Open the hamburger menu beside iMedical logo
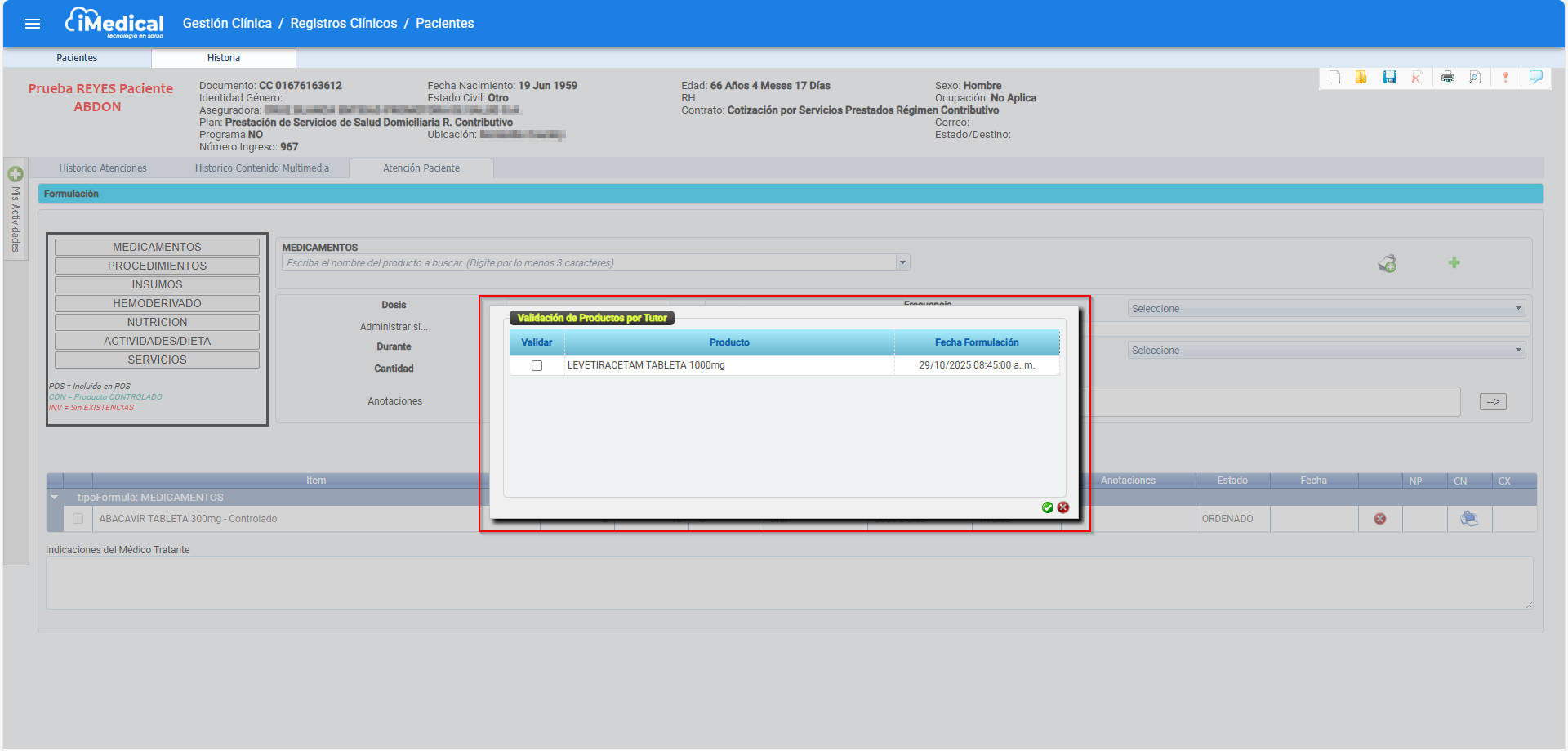Image resolution: width=1568 pixels, height=751 pixels. point(33,24)
